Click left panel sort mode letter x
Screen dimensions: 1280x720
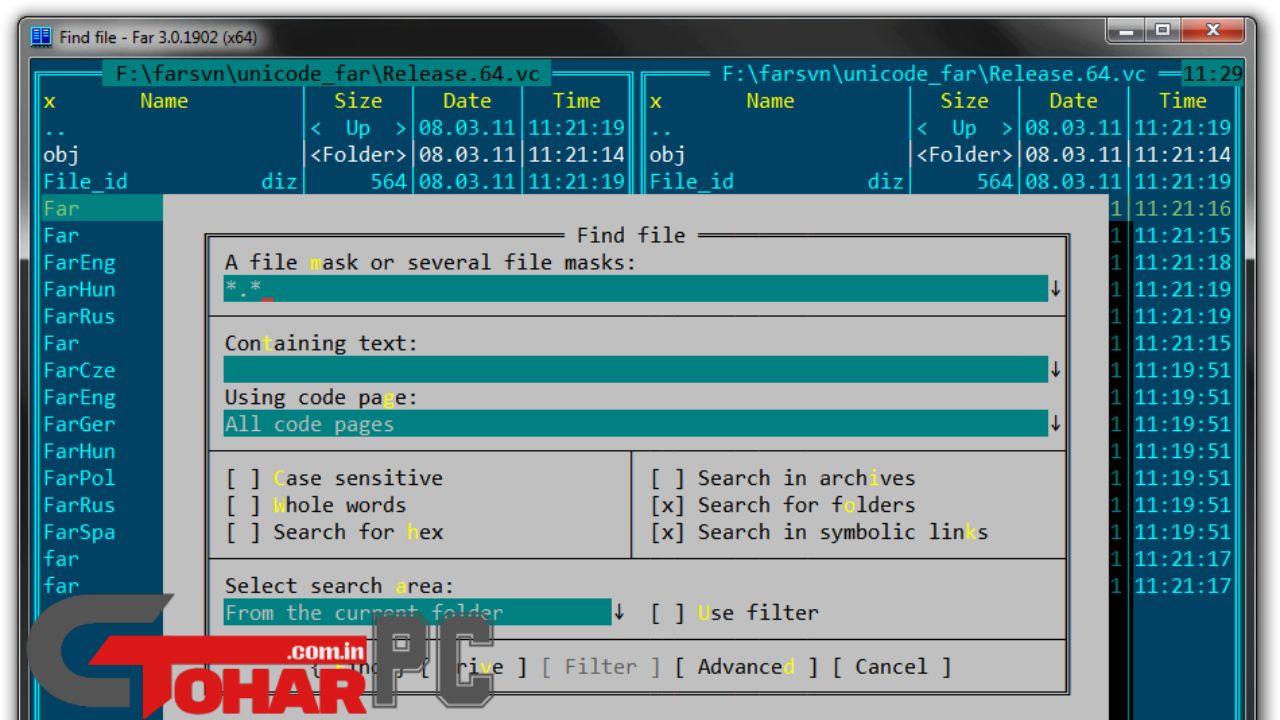coord(49,101)
